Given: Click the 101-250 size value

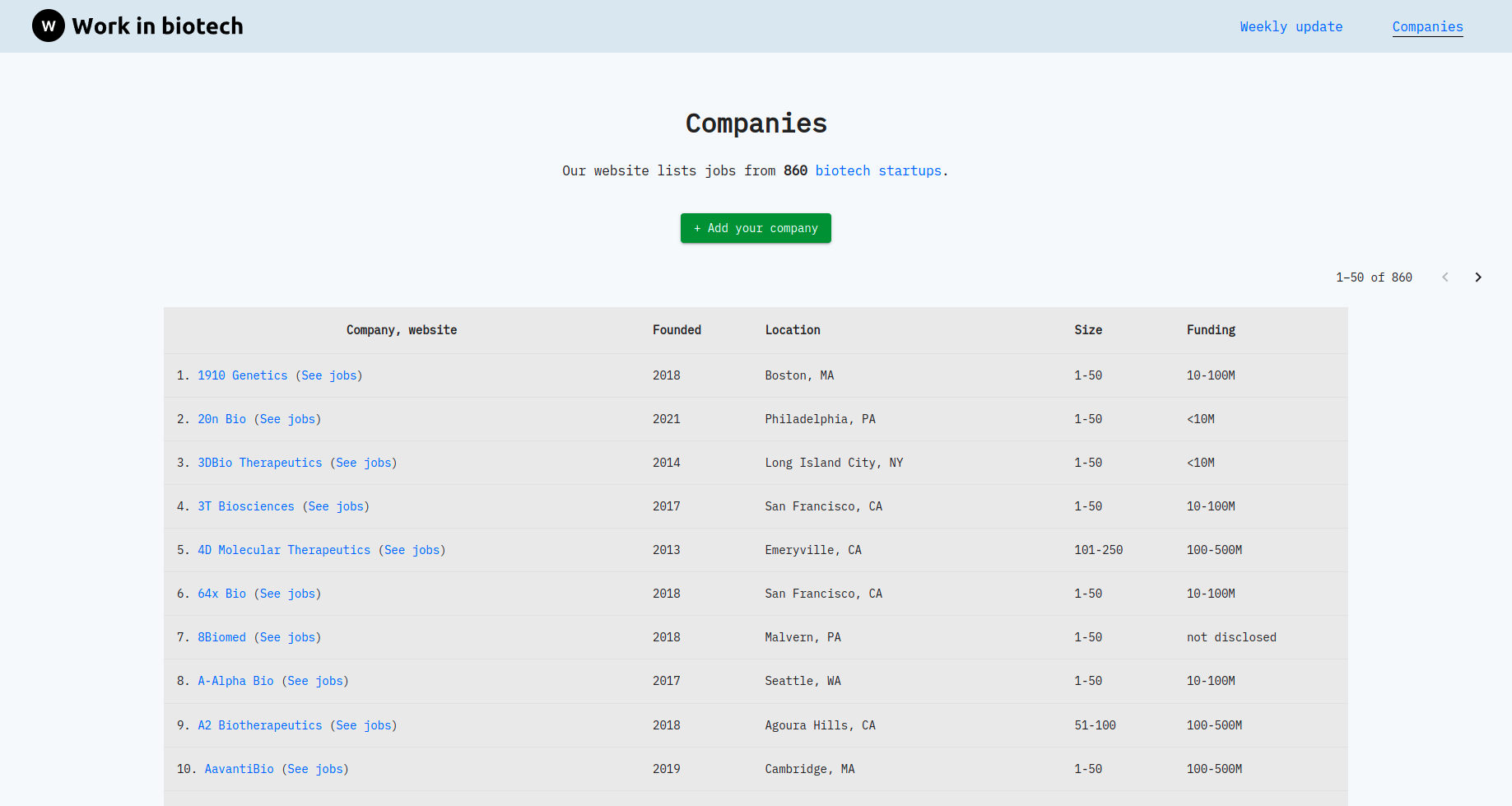Looking at the screenshot, I should [x=1099, y=550].
